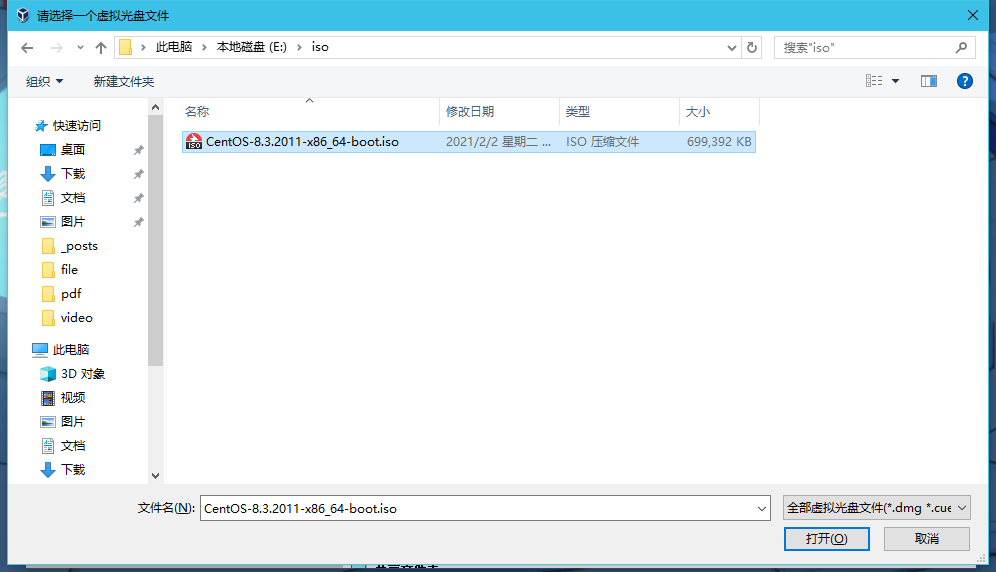
Task: Click the ISO file icon of the CentOS image
Action: (194, 142)
